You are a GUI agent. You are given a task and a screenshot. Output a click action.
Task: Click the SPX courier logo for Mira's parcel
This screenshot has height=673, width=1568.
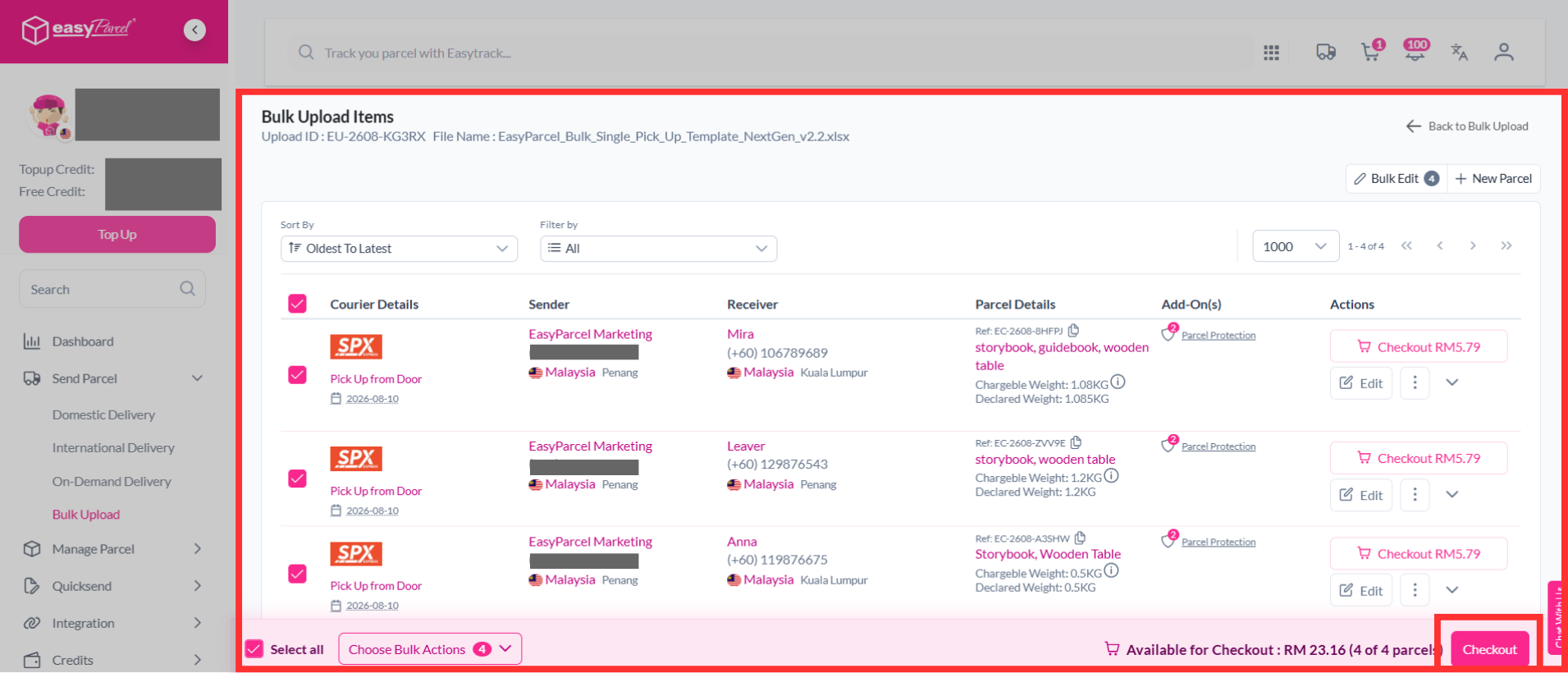point(356,346)
